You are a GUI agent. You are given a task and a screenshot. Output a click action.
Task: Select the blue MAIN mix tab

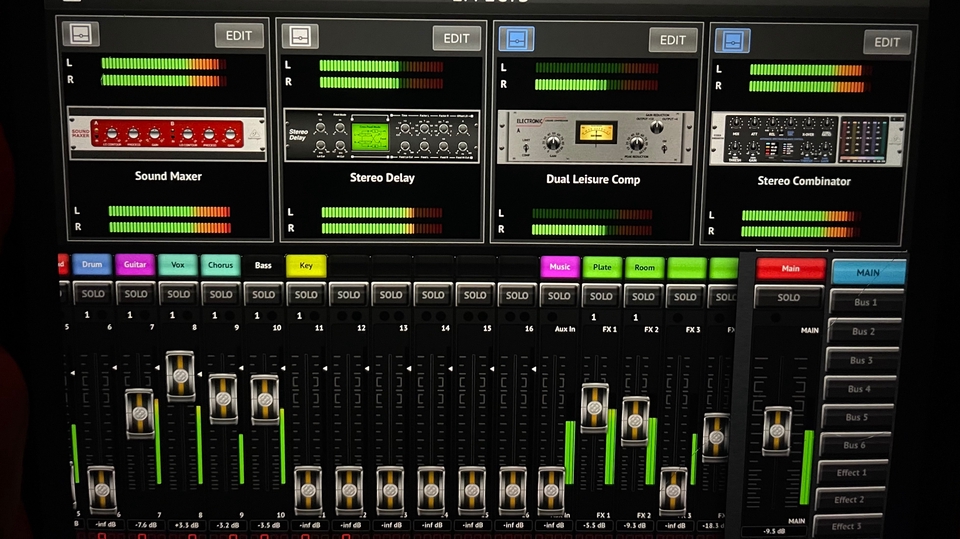pos(867,272)
